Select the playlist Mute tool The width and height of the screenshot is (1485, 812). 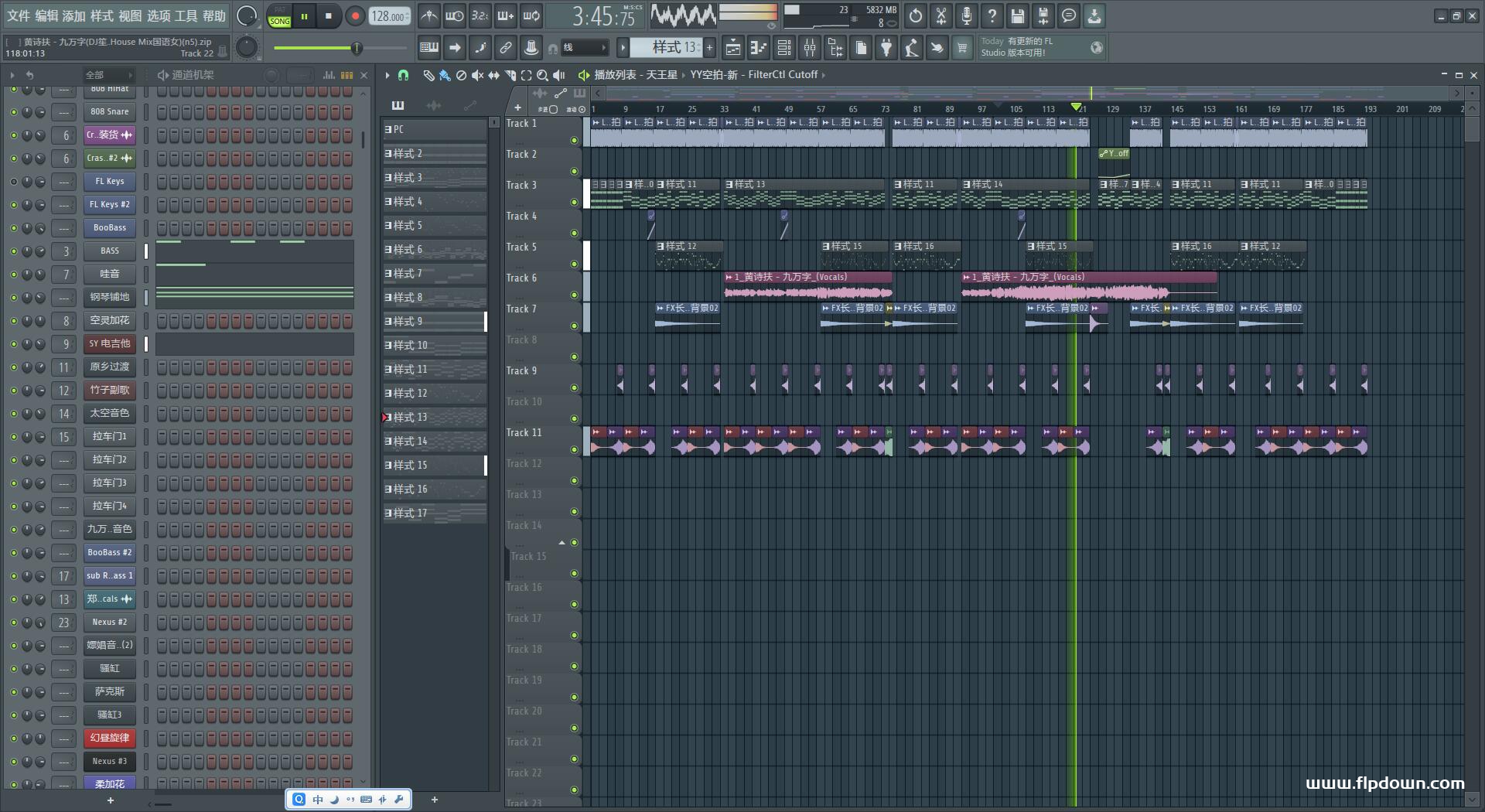(x=477, y=75)
